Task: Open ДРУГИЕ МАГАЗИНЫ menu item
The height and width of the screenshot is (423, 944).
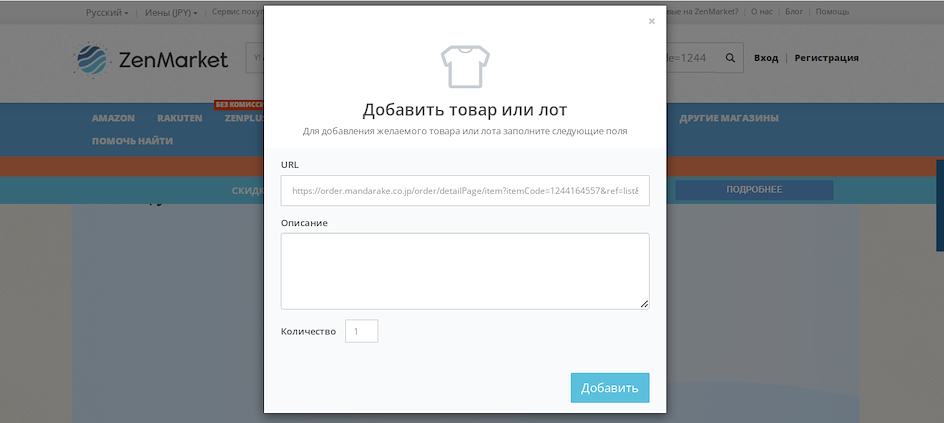Action: (x=729, y=118)
